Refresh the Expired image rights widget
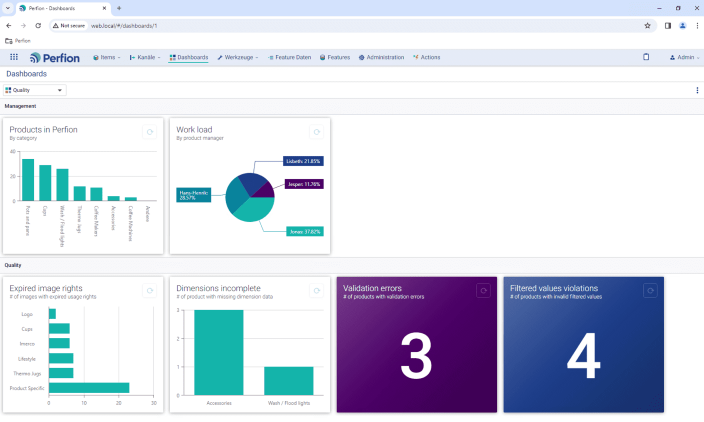704x422 pixels. [x=149, y=291]
